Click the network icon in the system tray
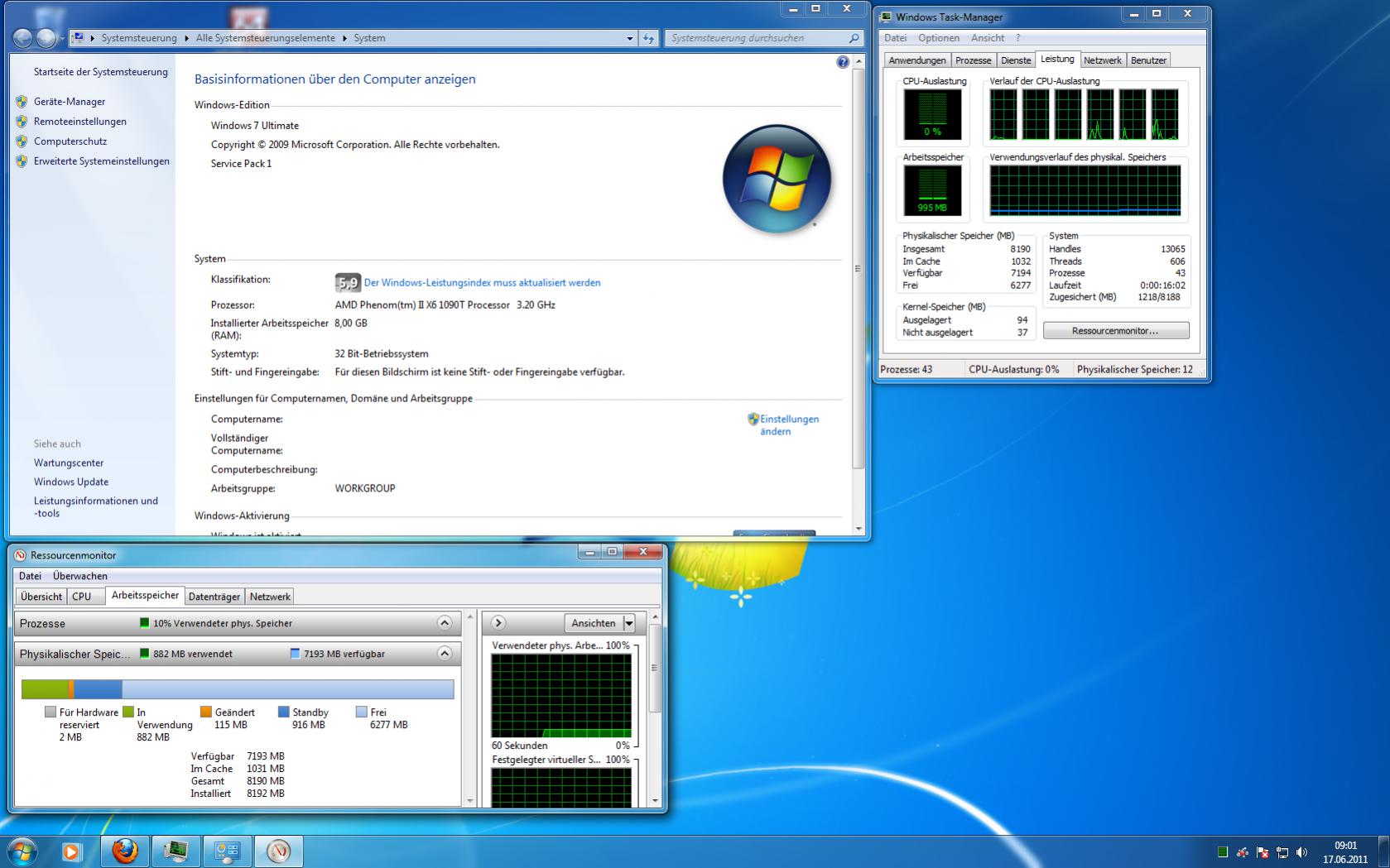Image resolution: width=1390 pixels, height=868 pixels. click(1282, 852)
